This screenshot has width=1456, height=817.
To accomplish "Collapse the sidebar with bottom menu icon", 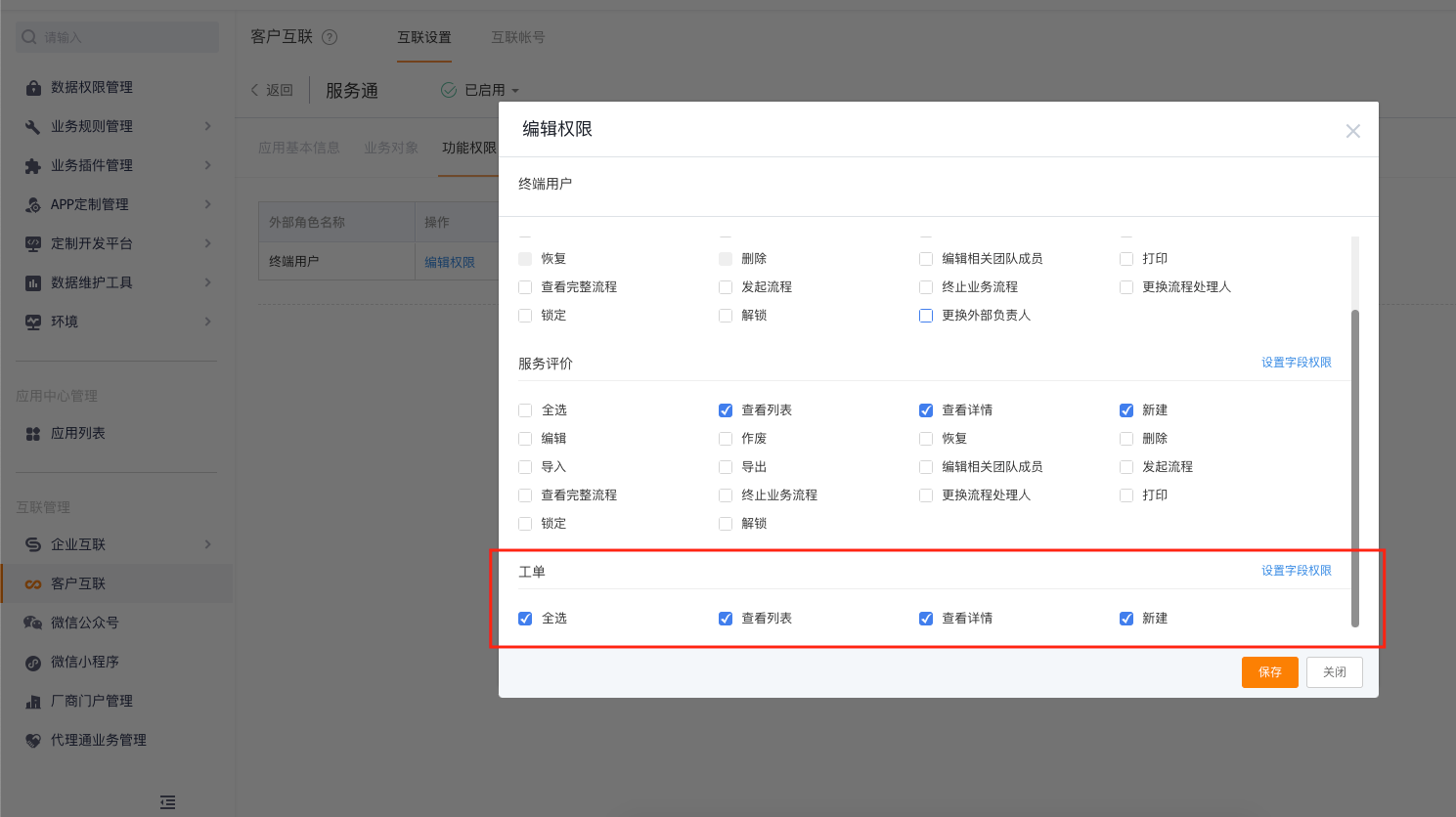I will point(168,801).
